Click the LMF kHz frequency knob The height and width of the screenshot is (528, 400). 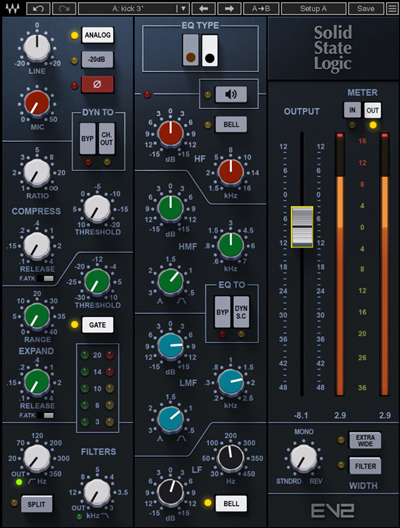coord(231,382)
